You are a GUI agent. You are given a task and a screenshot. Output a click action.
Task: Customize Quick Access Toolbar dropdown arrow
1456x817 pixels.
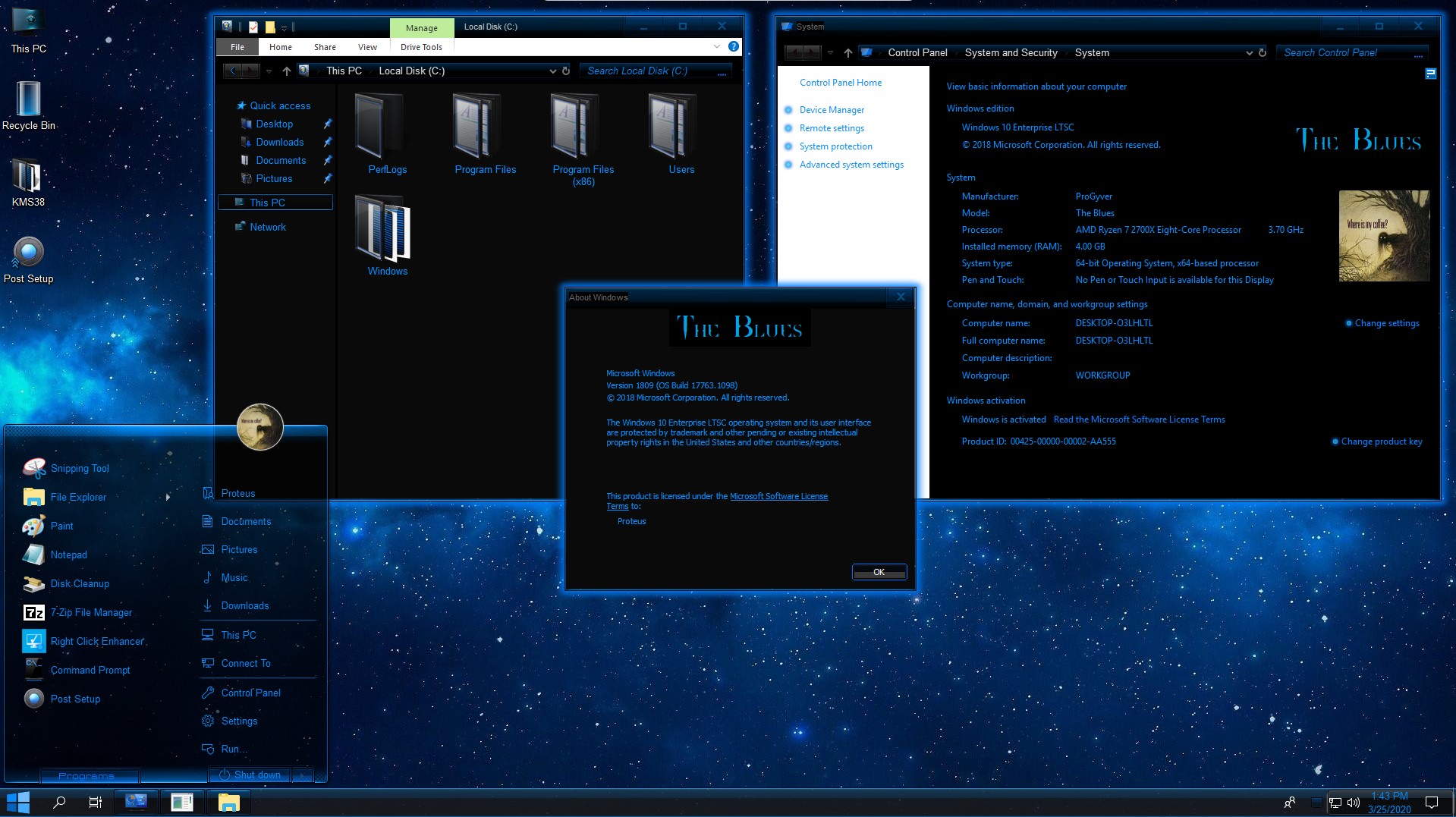click(x=285, y=27)
